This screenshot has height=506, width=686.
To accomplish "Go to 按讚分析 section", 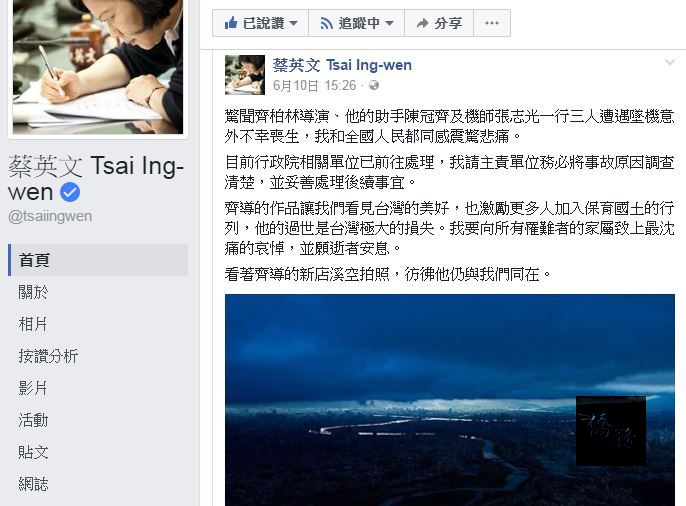I will pos(48,356).
